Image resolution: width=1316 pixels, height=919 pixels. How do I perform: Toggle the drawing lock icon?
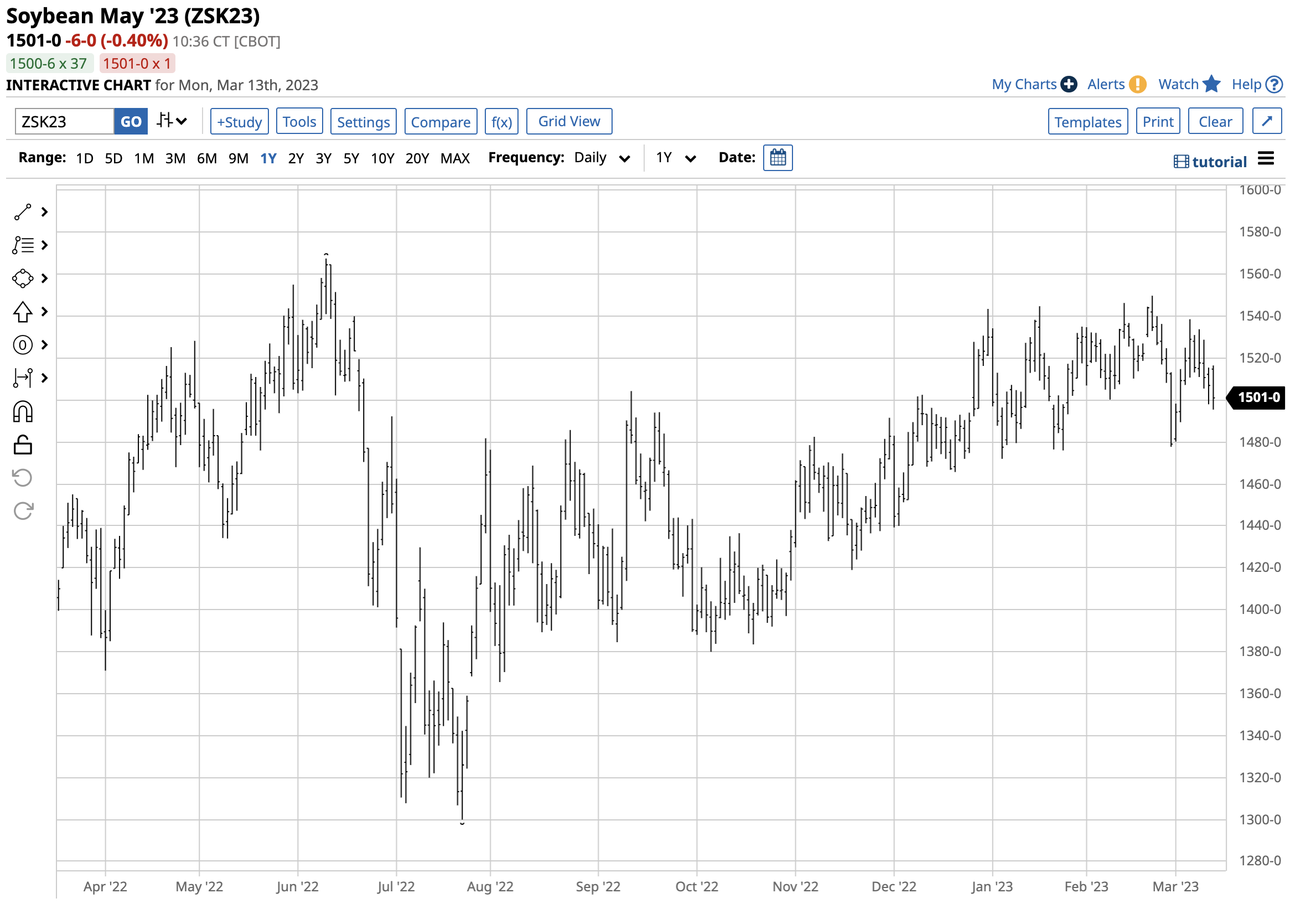click(23, 446)
